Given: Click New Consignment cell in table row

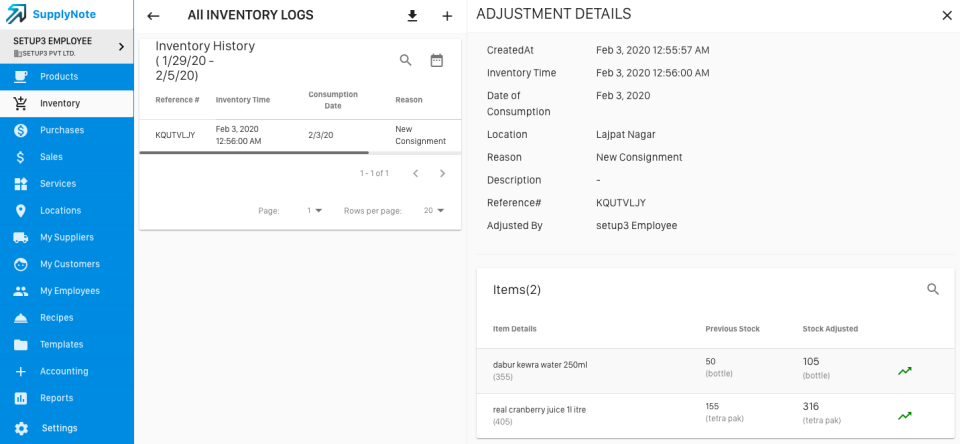Looking at the screenshot, I should click(421, 135).
